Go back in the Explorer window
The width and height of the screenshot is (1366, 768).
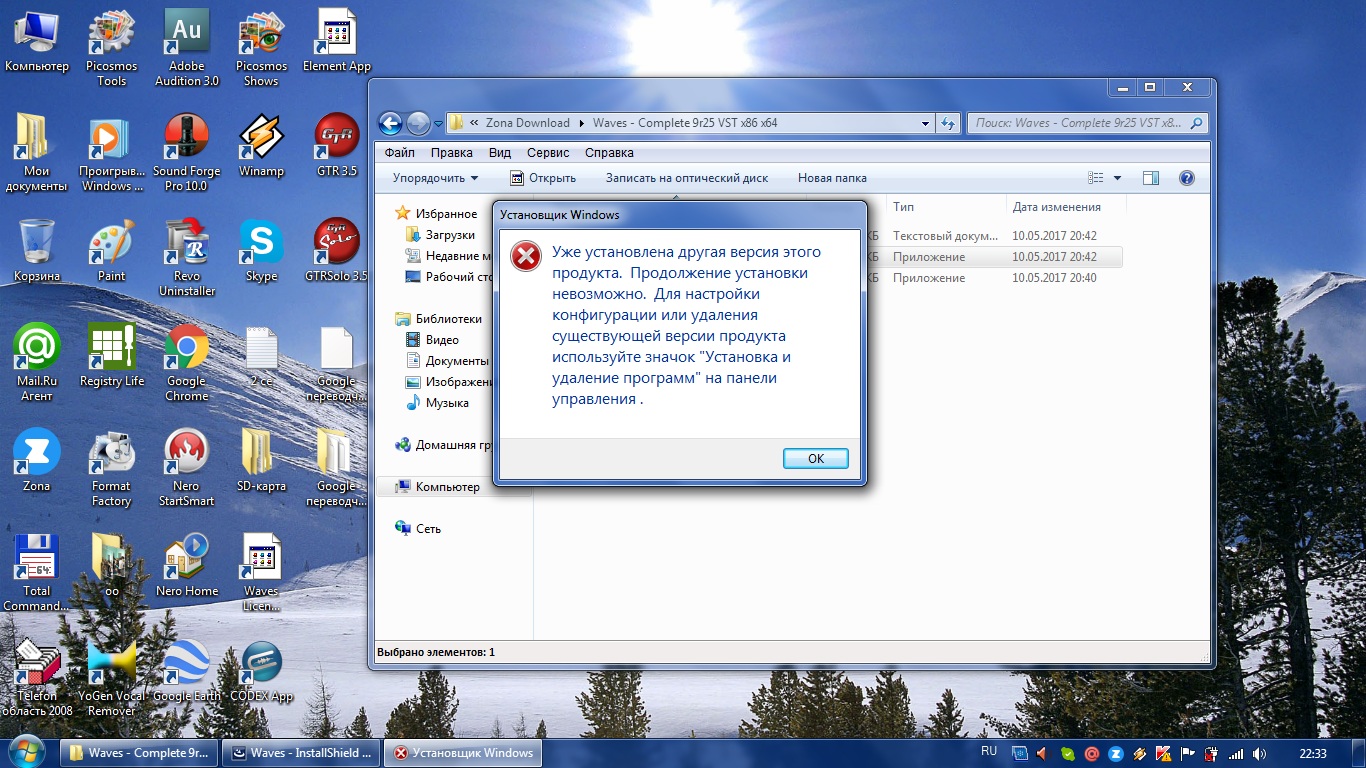(x=390, y=123)
